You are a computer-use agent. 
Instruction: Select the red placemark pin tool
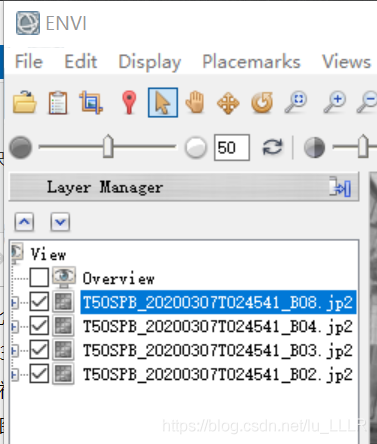pos(129,102)
